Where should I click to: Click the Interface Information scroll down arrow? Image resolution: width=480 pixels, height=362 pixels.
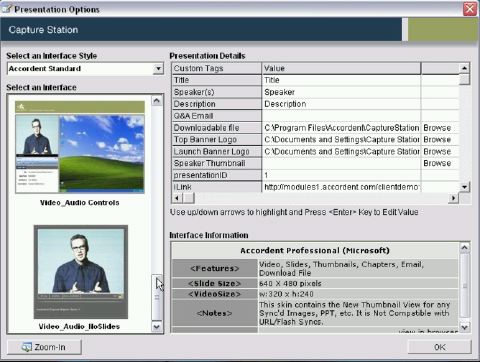(464, 327)
